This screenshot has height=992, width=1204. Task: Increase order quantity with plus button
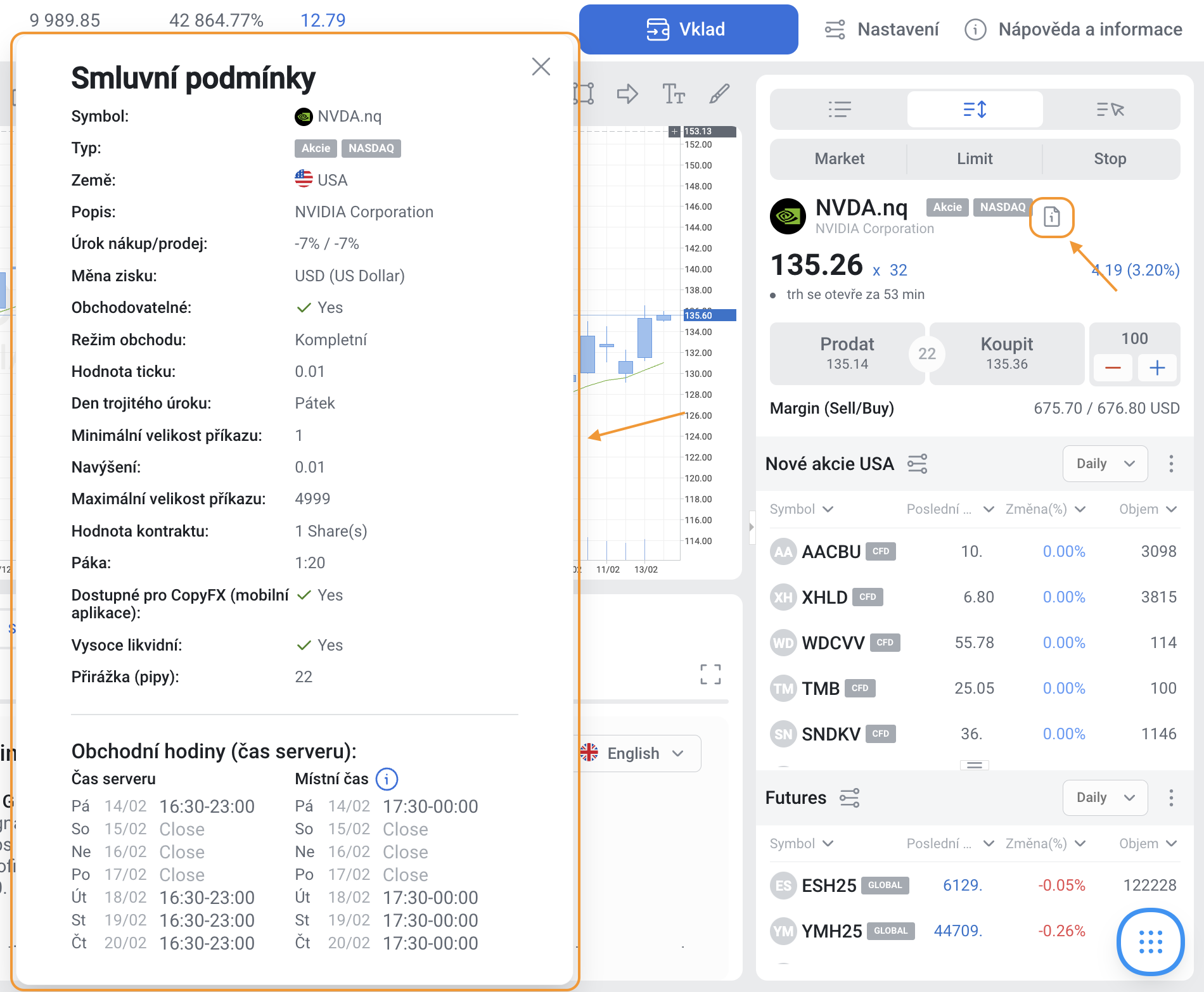(1157, 368)
